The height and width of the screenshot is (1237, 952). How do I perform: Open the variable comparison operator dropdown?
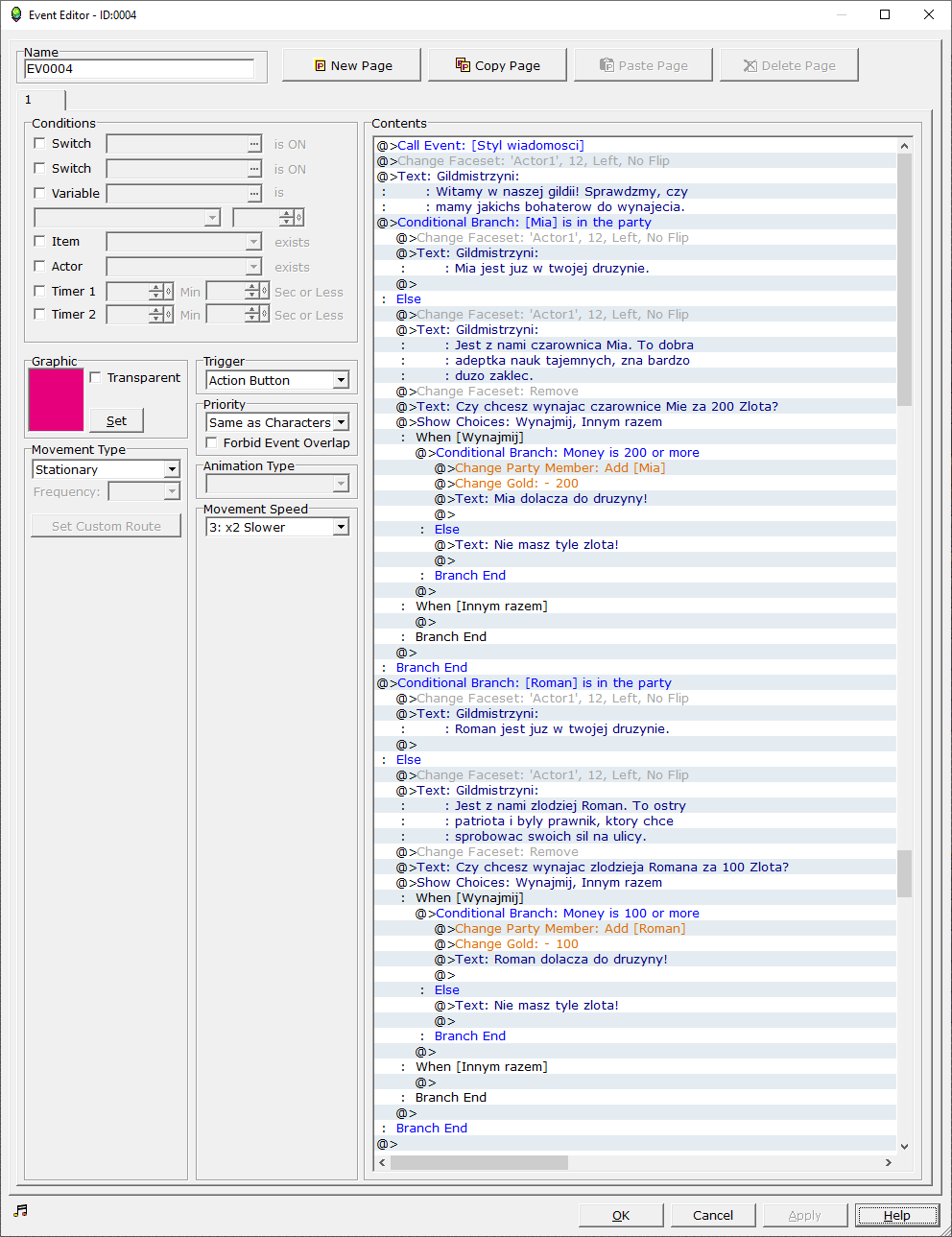click(128, 218)
